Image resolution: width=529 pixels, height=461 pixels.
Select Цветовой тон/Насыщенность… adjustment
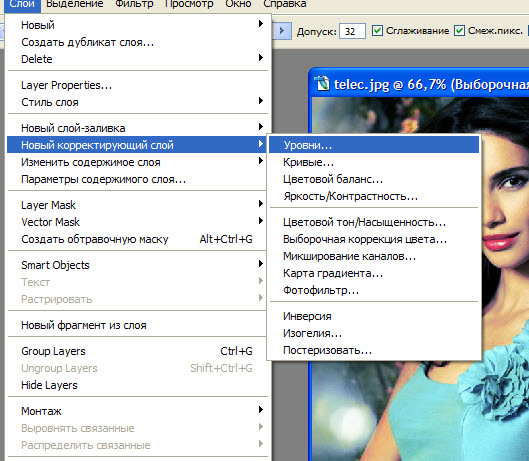point(374,222)
